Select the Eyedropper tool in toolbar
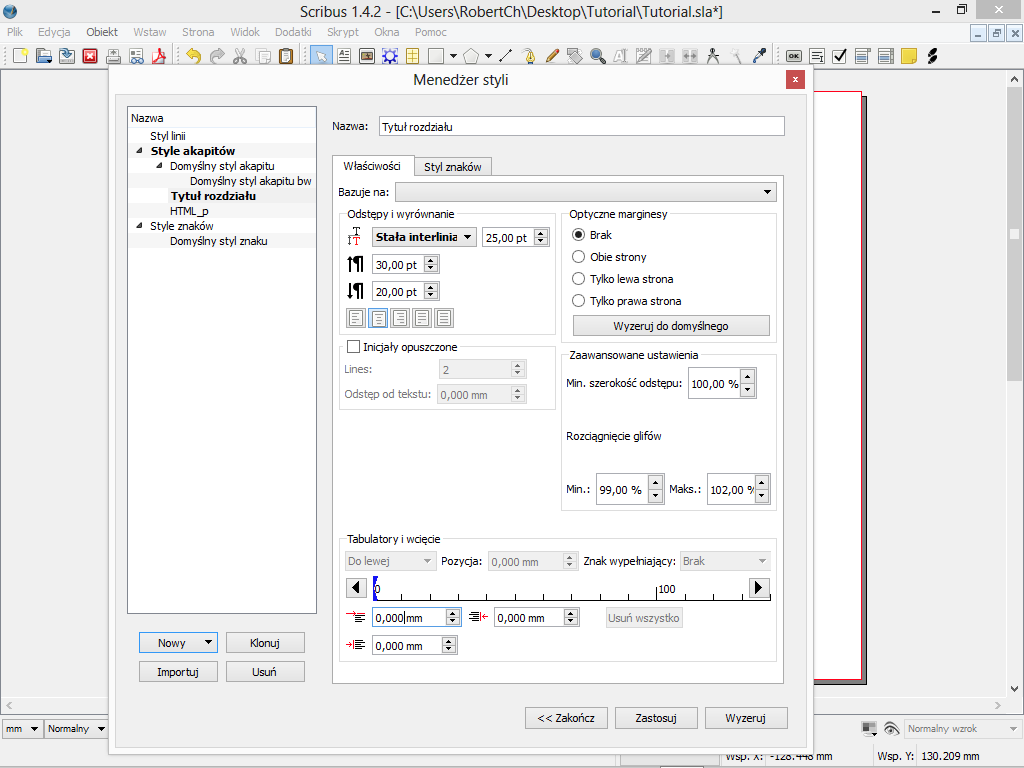Screen dimensions: 1024x768 pos(759,56)
